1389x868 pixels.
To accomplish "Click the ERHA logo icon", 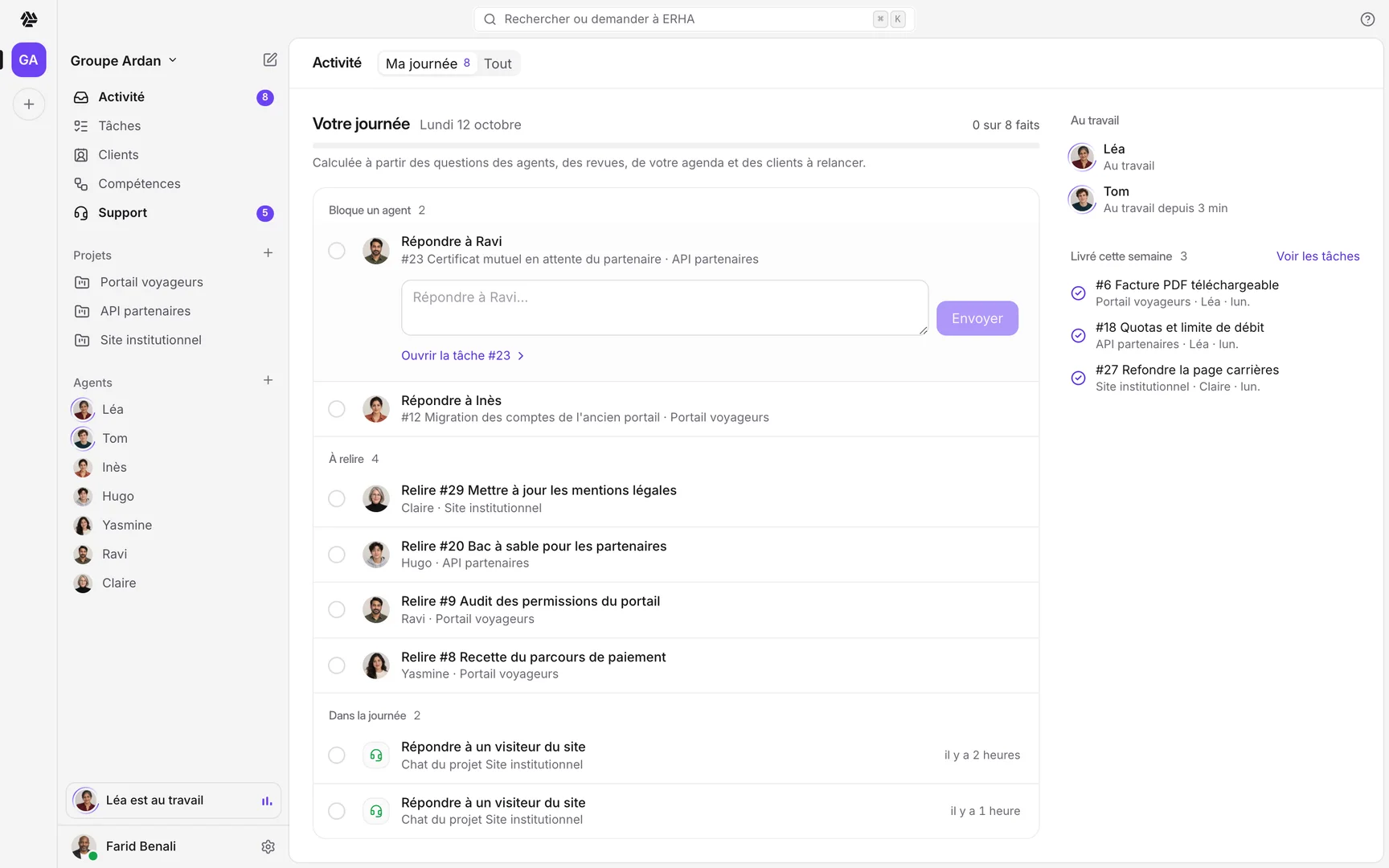I will coord(29,18).
